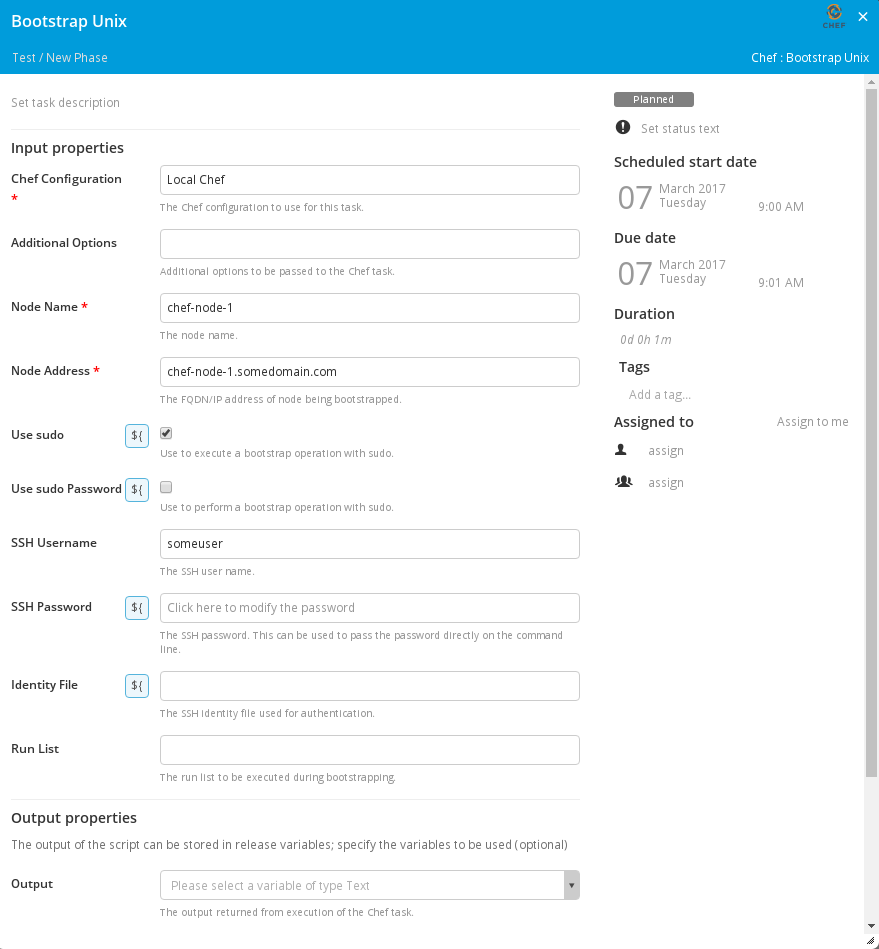The image size is (879, 949).
Task: Click Assign to me link
Action: pyautogui.click(x=812, y=422)
